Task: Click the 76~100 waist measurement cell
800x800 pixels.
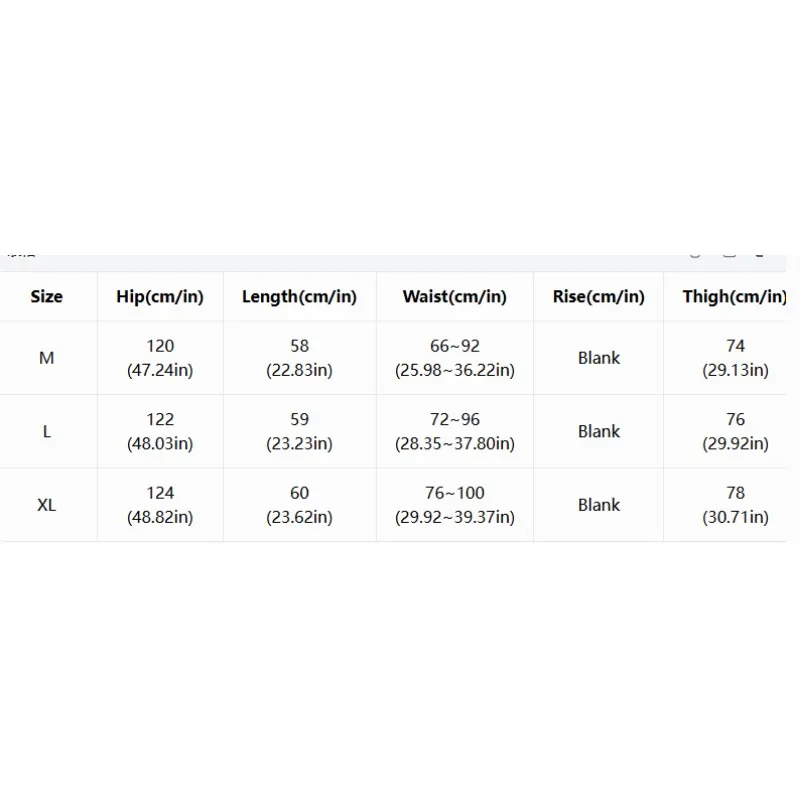Action: pyautogui.click(x=455, y=505)
